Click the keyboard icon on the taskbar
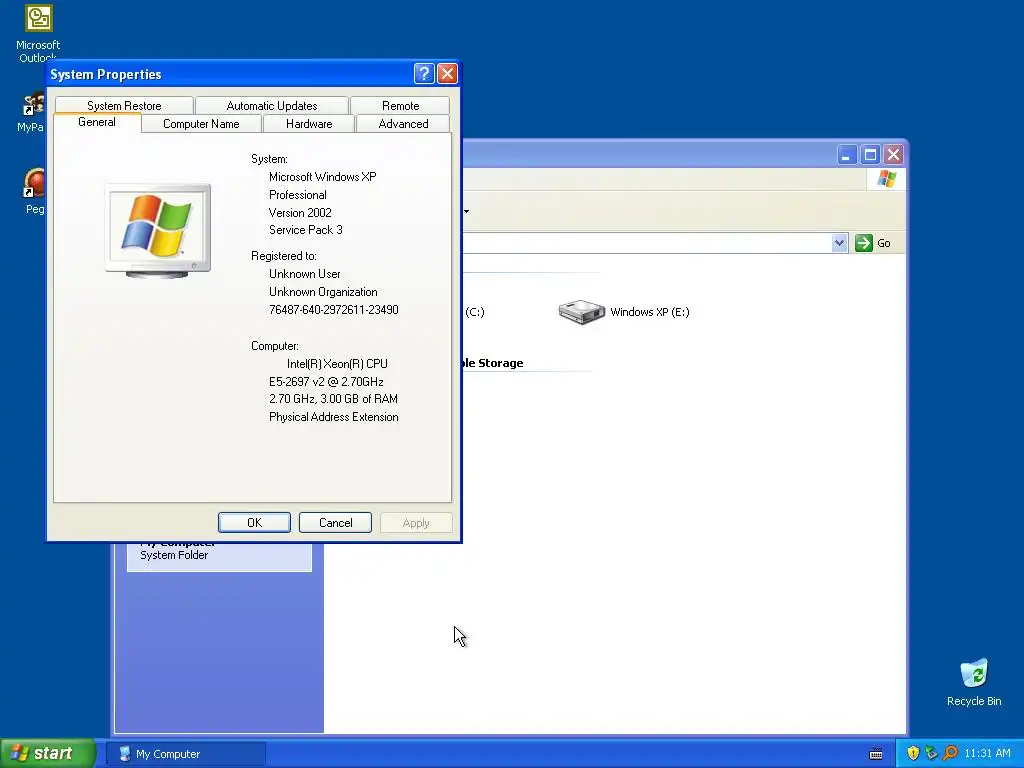The width and height of the screenshot is (1024, 768). pos(876,754)
